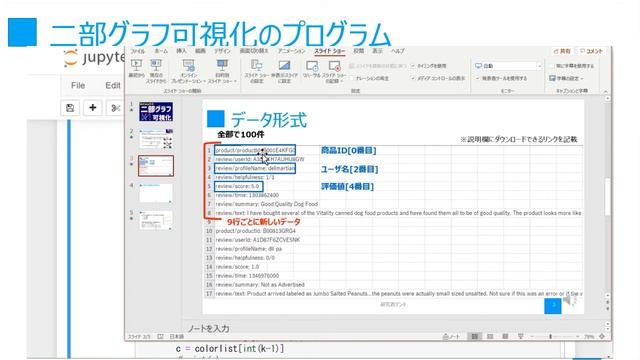Start Slide Show from status bar icon

pos(520,336)
